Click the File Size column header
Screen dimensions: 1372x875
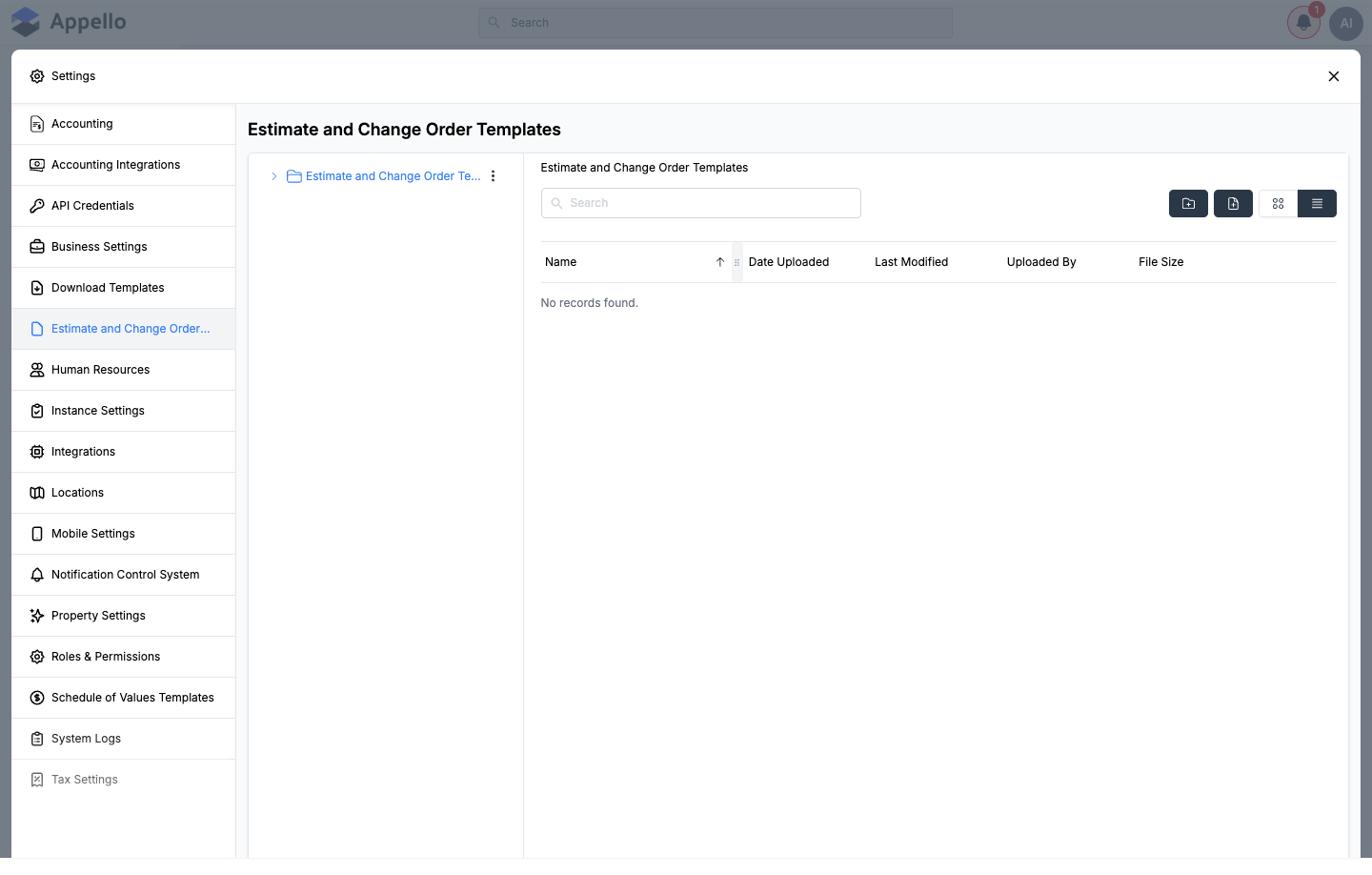1160,262
